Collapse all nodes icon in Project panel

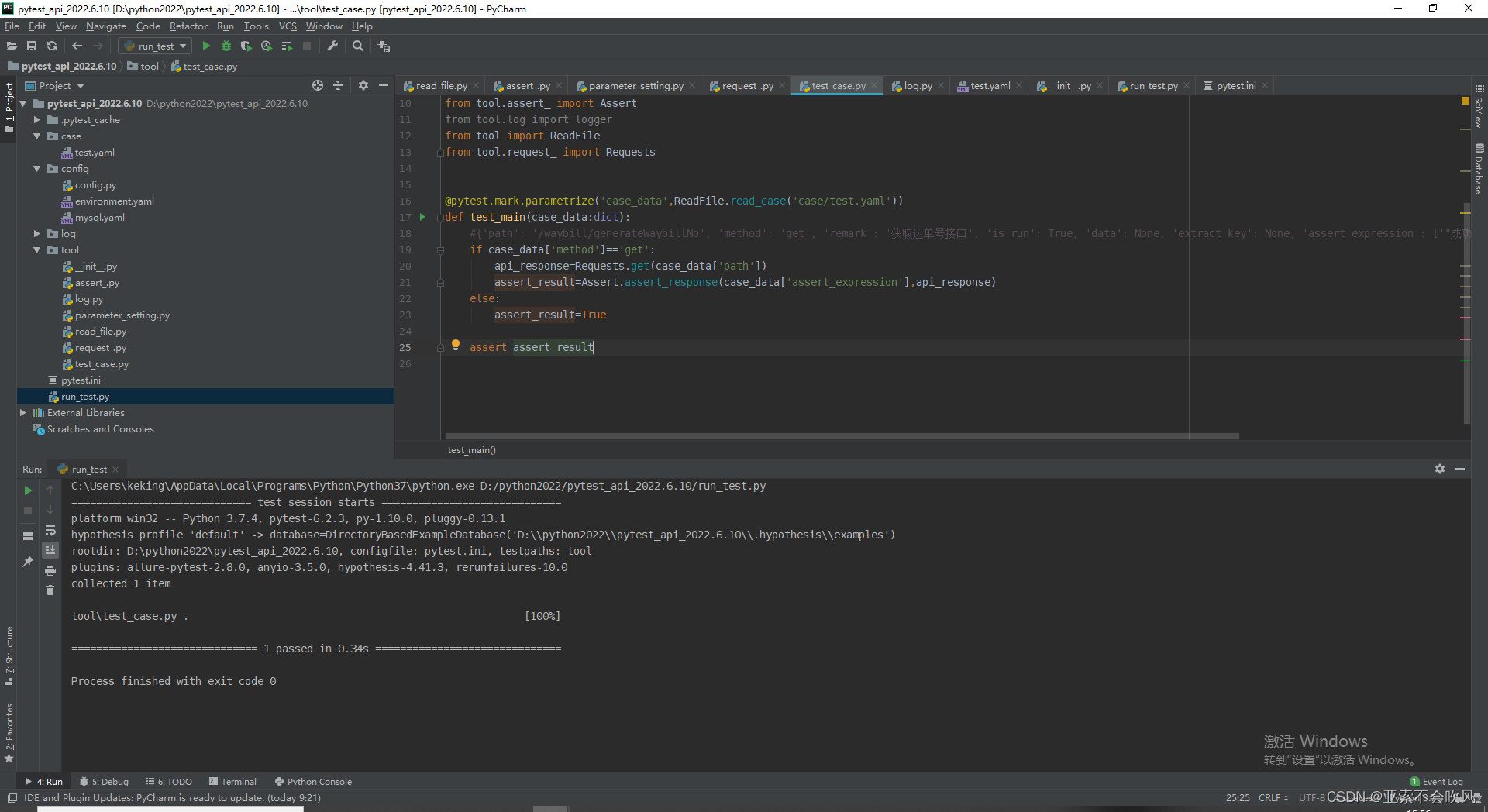(338, 85)
